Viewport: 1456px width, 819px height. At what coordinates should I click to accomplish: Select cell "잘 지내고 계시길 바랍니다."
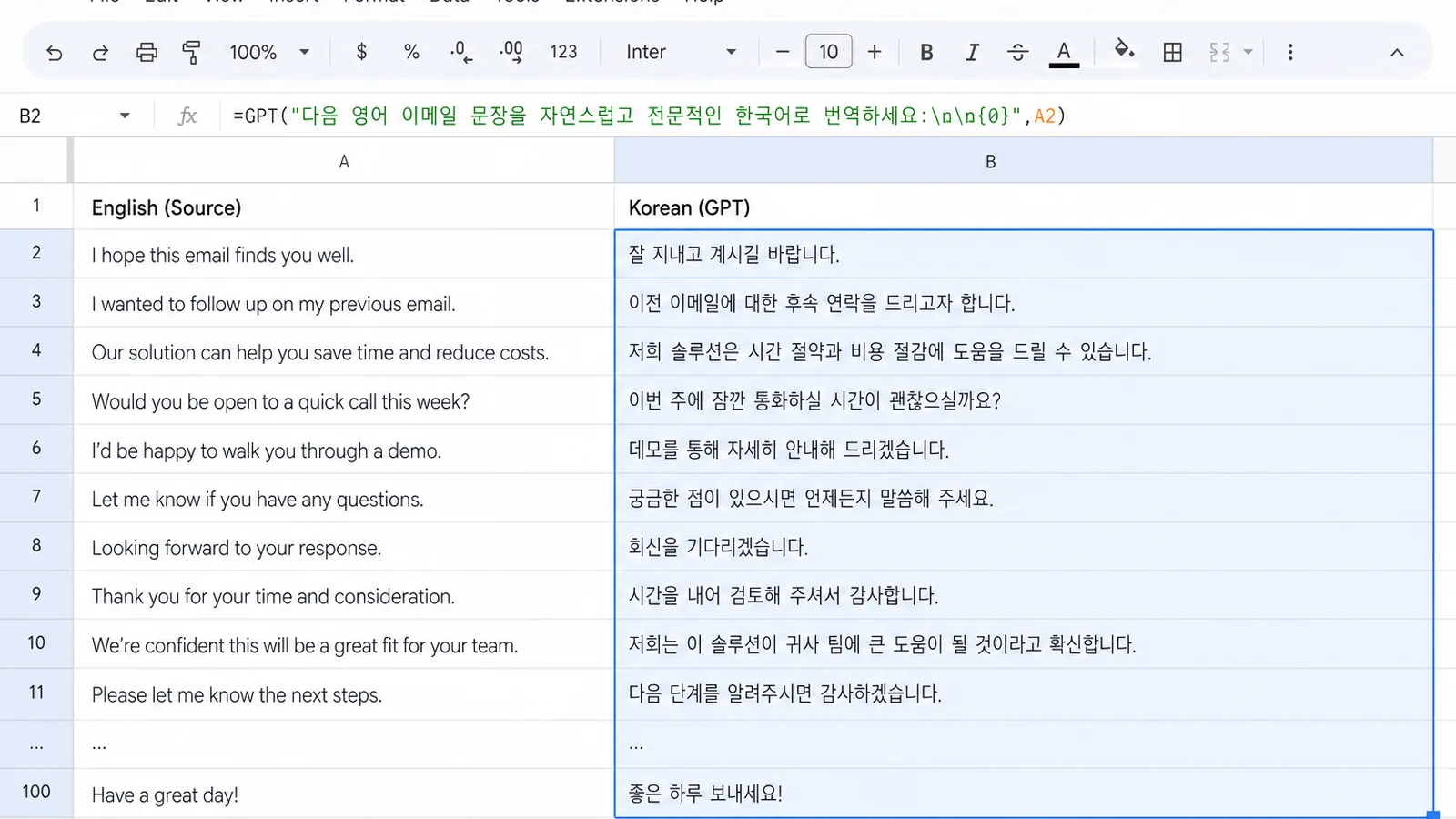click(1024, 254)
